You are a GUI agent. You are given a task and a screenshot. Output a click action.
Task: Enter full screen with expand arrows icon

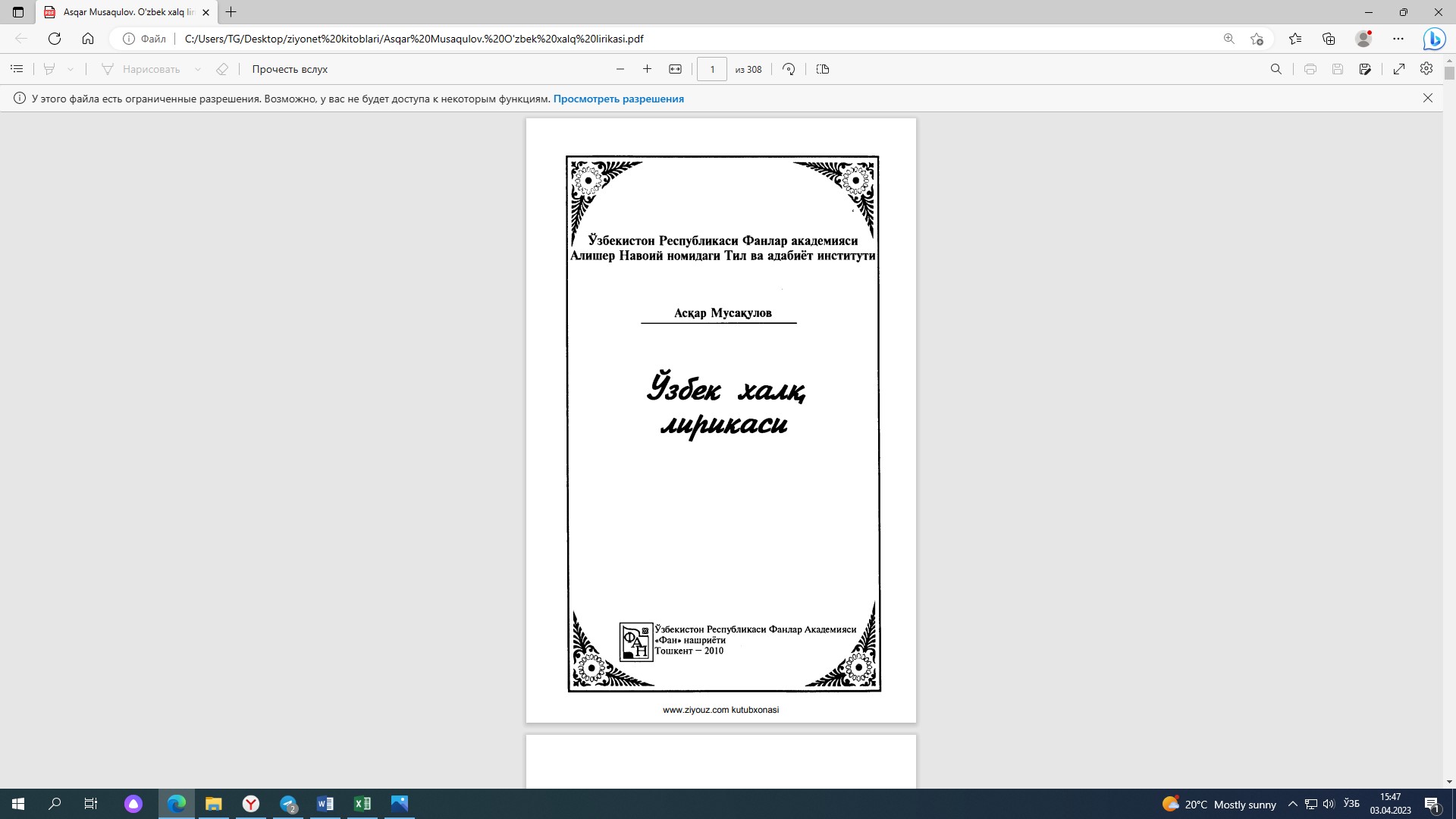(1399, 69)
